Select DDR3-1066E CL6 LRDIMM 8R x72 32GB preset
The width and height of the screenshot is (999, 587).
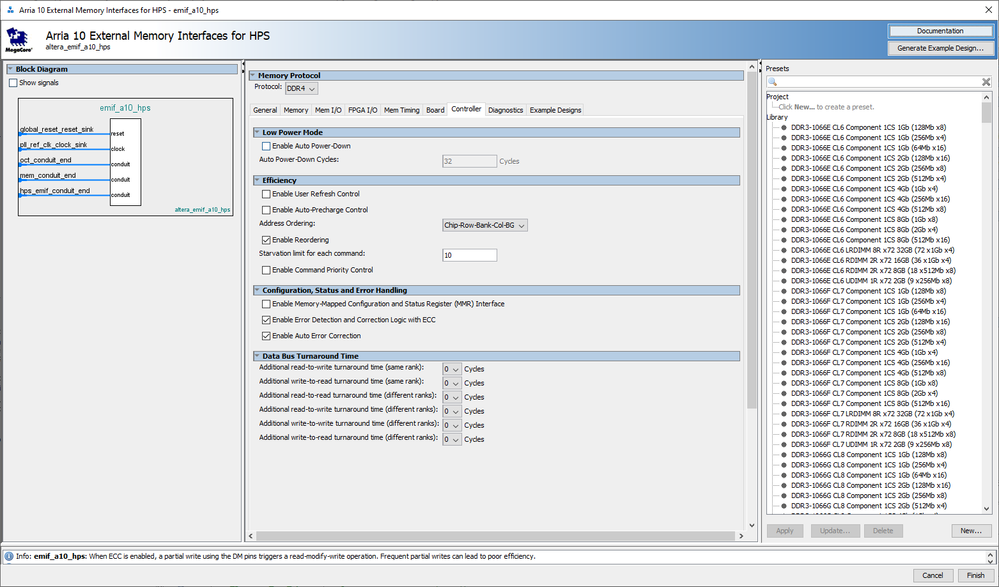point(872,250)
